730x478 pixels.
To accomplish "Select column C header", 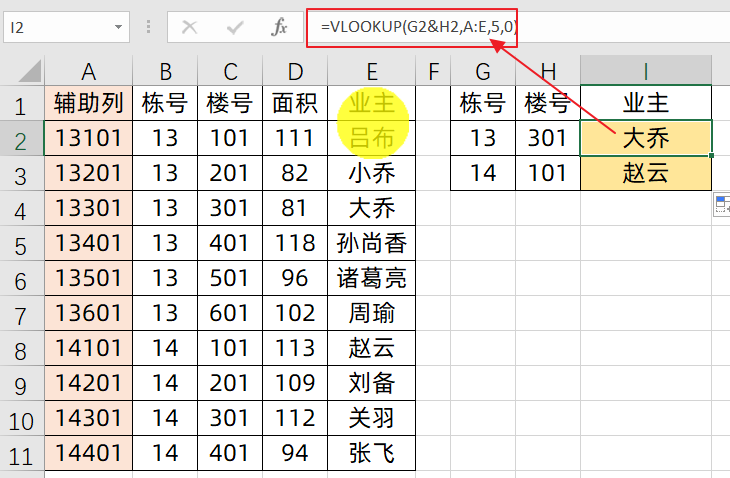I will pos(230,71).
